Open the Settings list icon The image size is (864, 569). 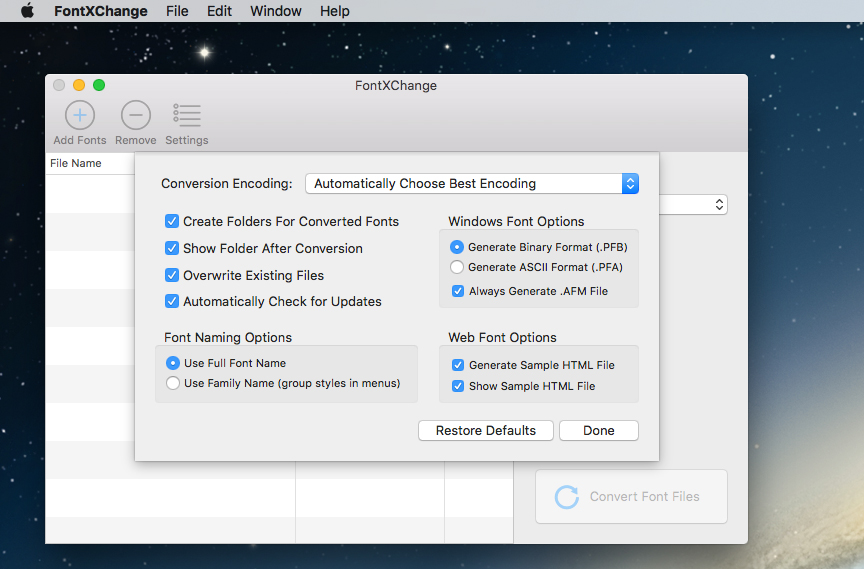pyautogui.click(x=187, y=115)
